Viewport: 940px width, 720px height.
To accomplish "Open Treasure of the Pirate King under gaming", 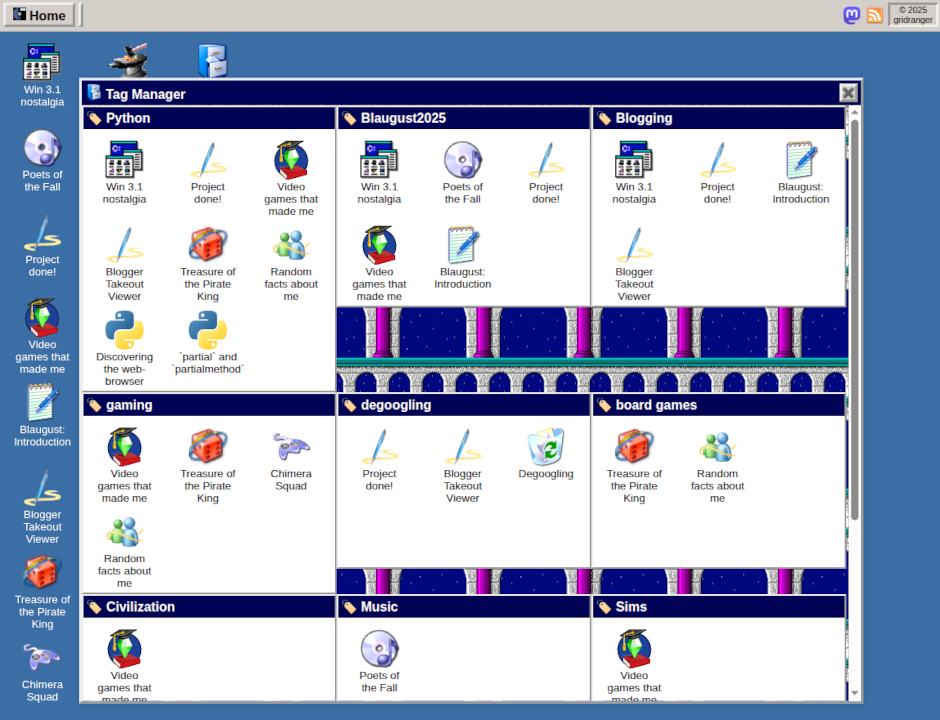I will (207, 466).
